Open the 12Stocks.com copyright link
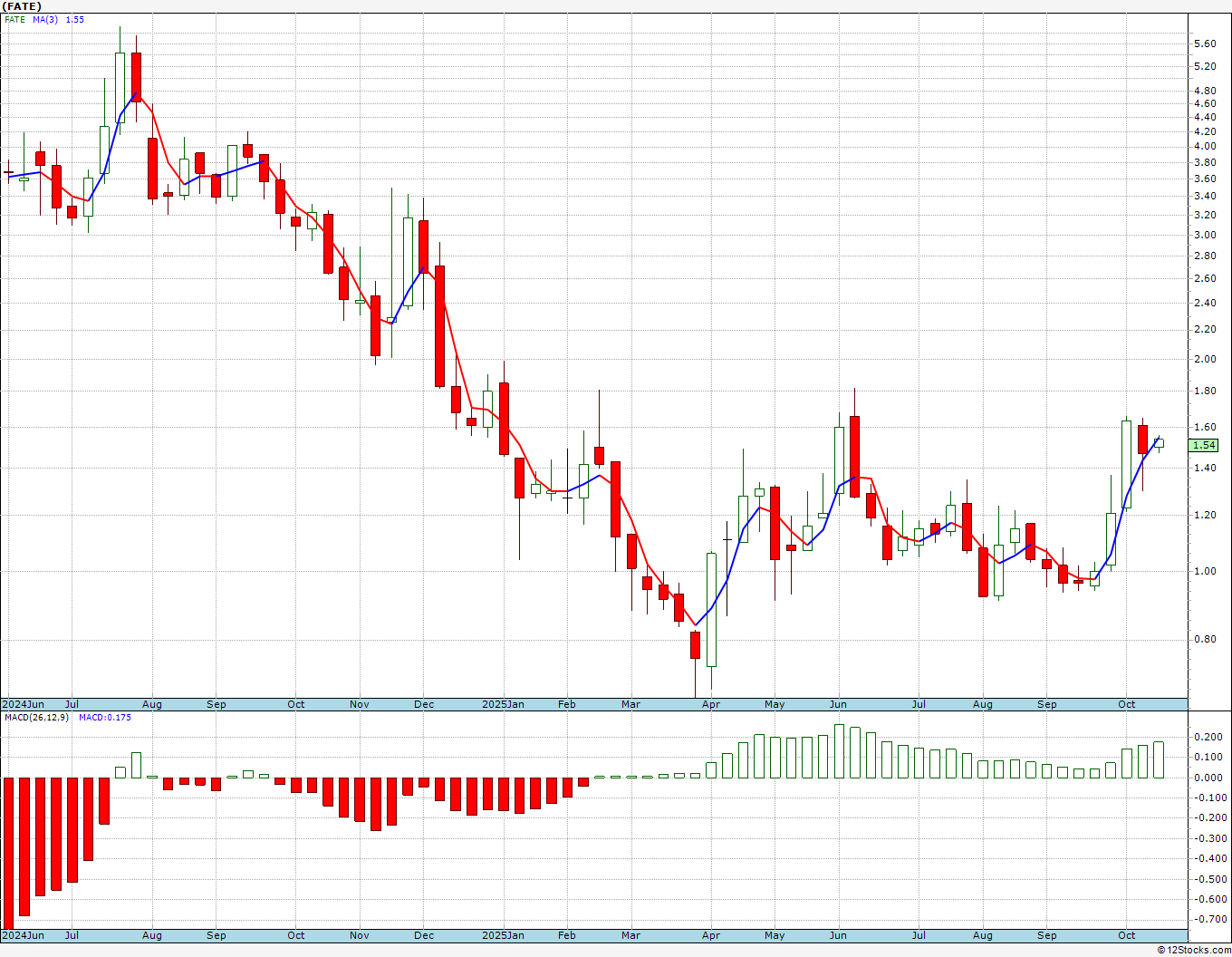Screen dimensions: 1232x957 (x=1194, y=950)
